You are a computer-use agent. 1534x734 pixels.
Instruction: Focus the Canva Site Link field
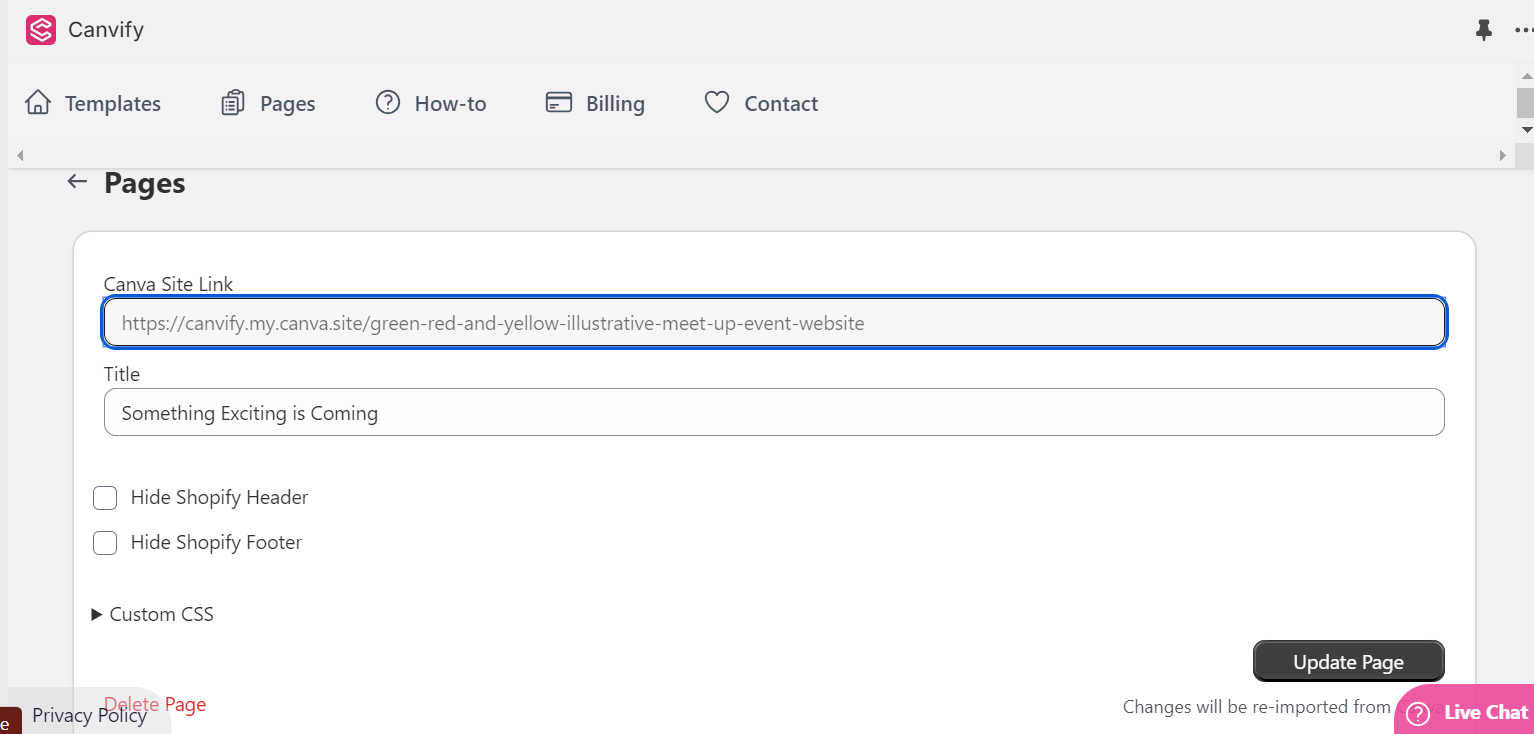coord(774,323)
